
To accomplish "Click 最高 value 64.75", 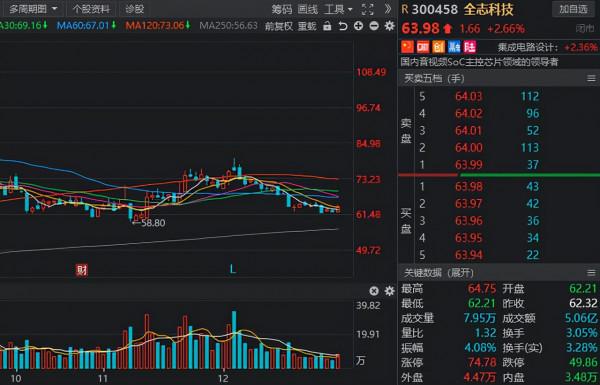I will click(482, 289).
